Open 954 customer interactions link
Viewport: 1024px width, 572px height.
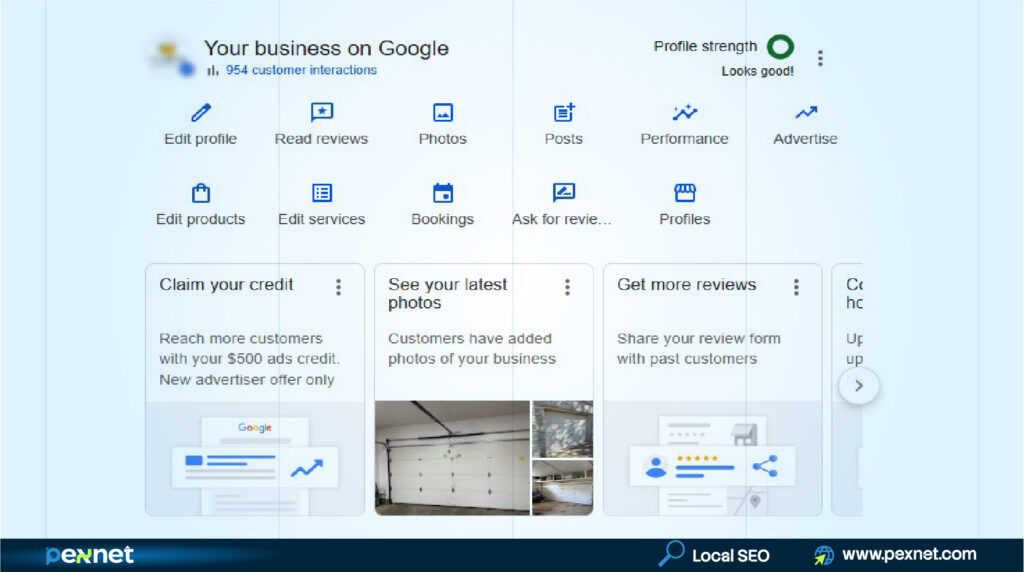tap(301, 70)
